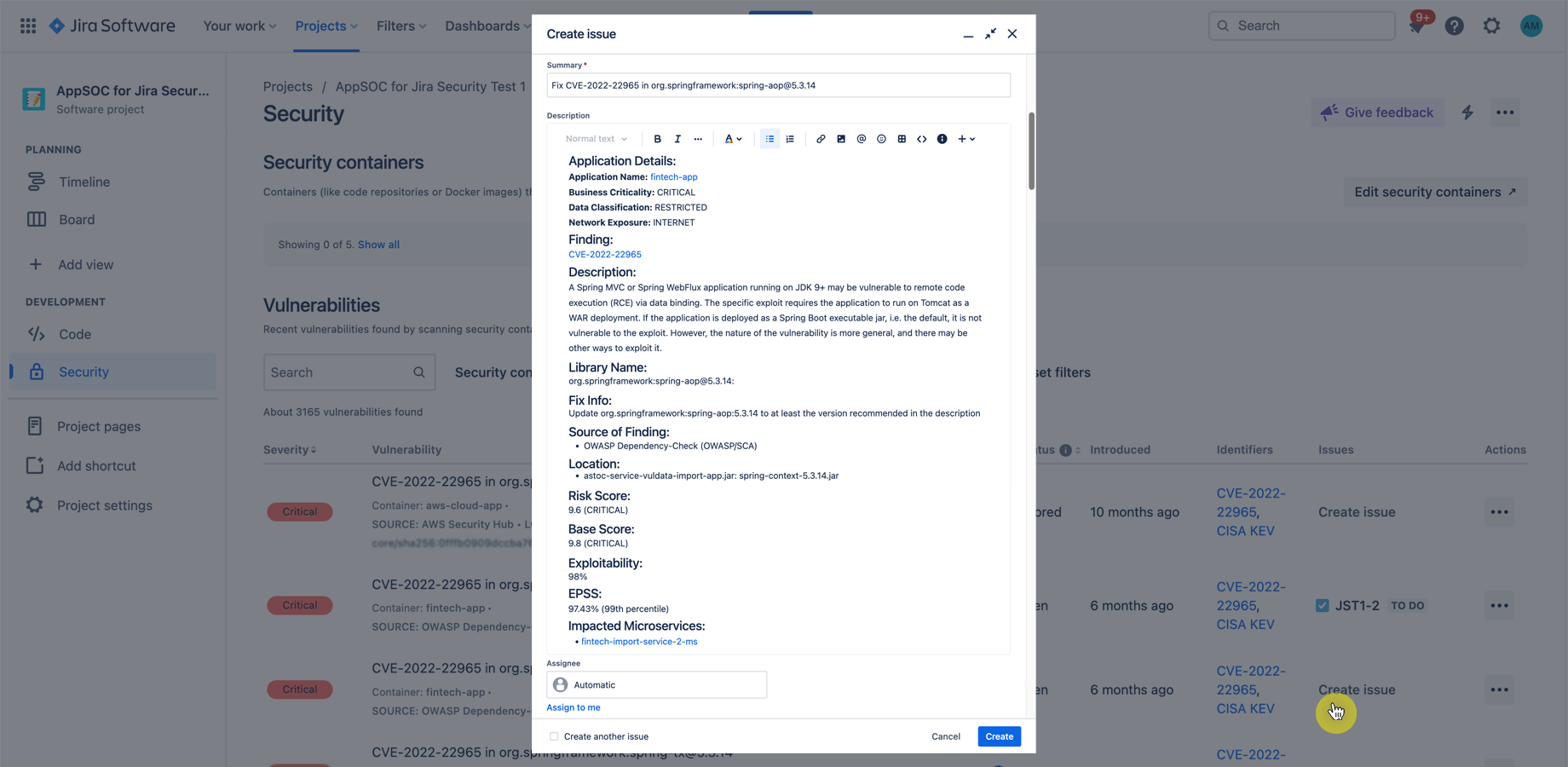Click the Create issue dialog scrollbar

click(1031, 151)
